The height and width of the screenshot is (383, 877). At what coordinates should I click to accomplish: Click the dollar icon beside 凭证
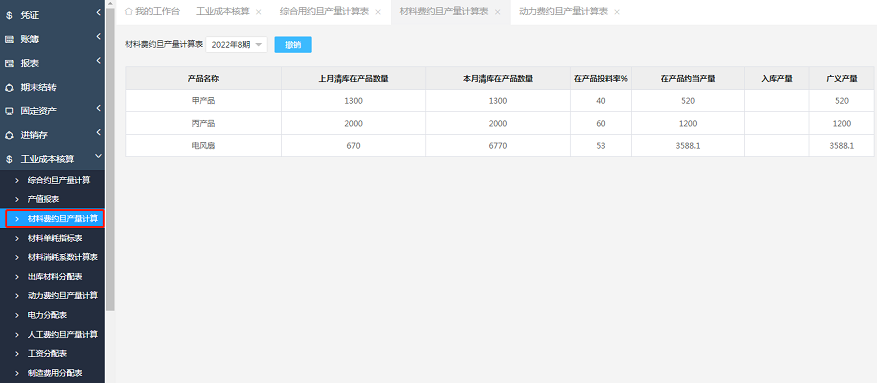[9, 16]
